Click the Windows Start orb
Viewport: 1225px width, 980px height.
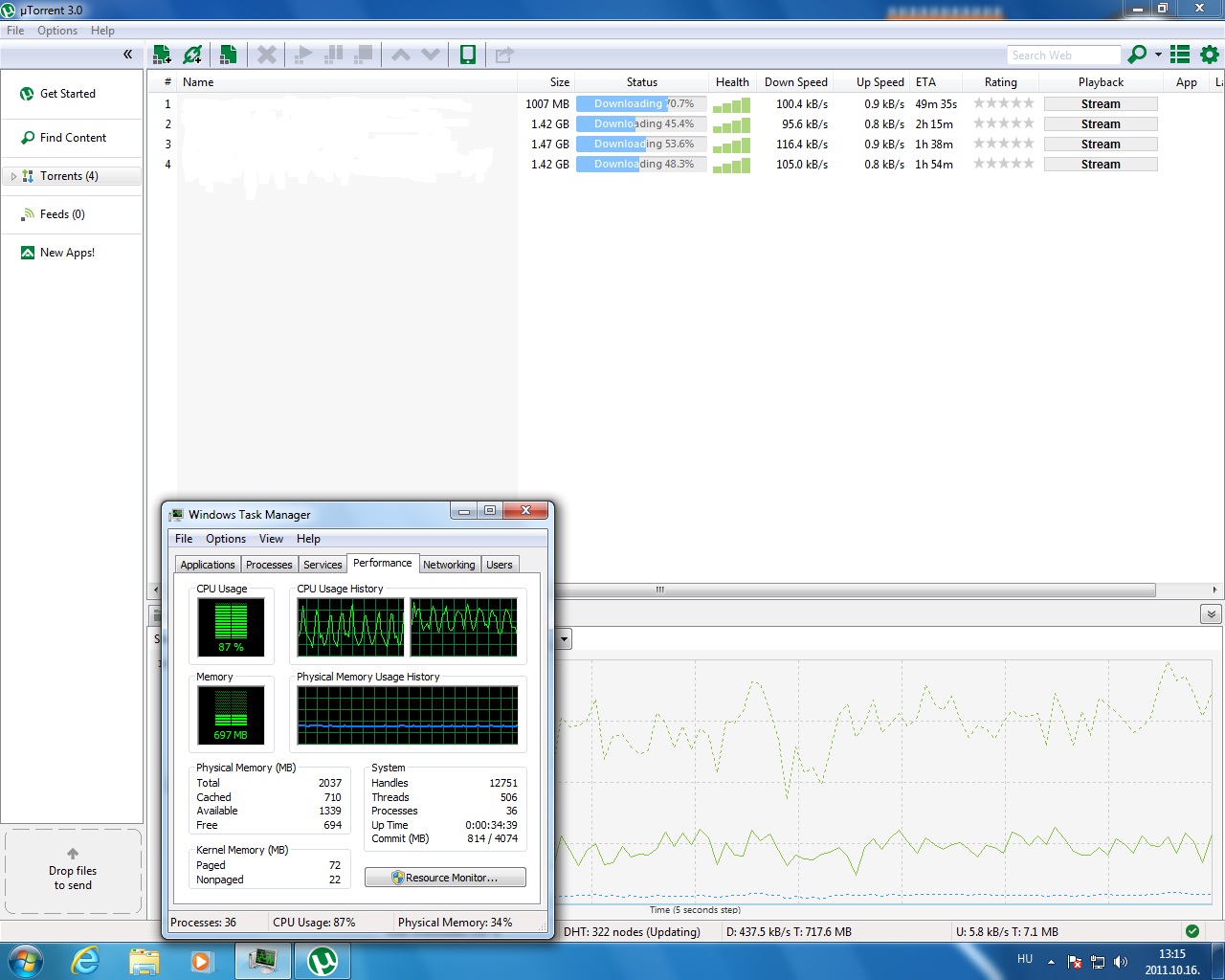tap(24, 961)
